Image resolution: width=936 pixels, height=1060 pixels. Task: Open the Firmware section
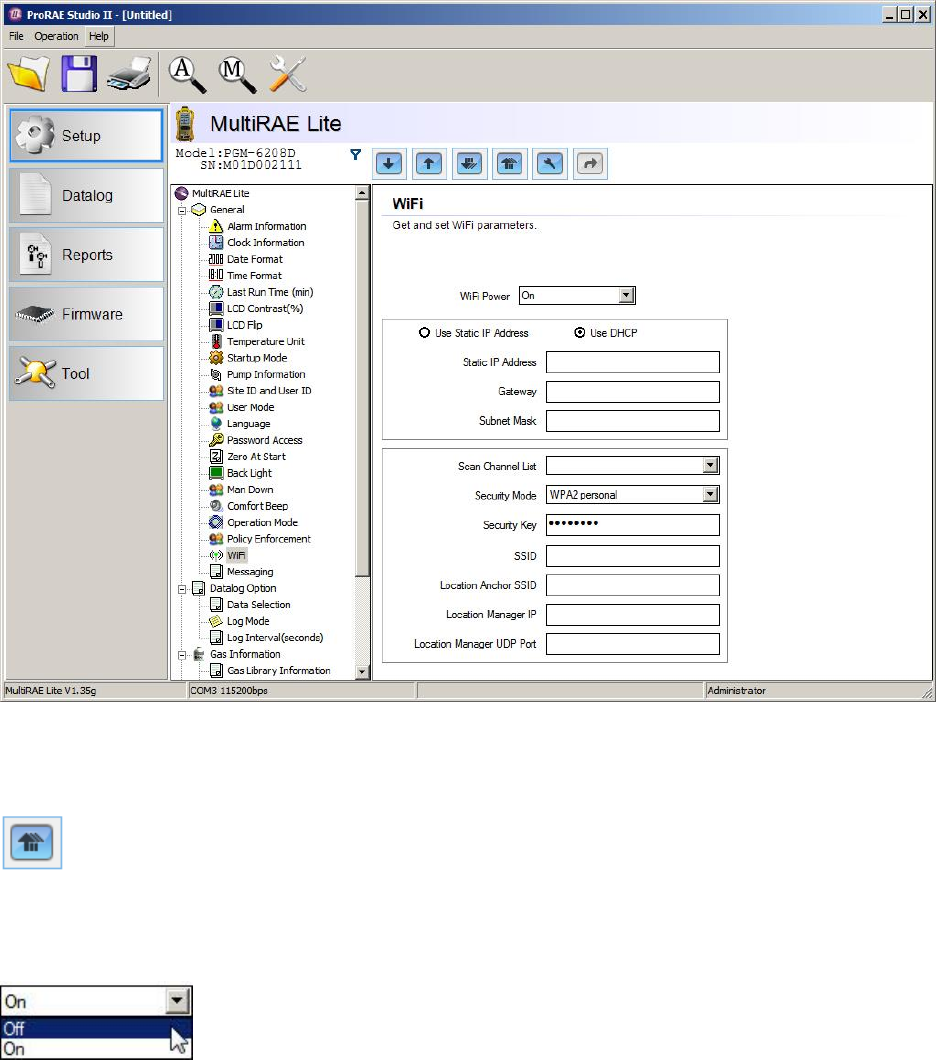pos(87,314)
